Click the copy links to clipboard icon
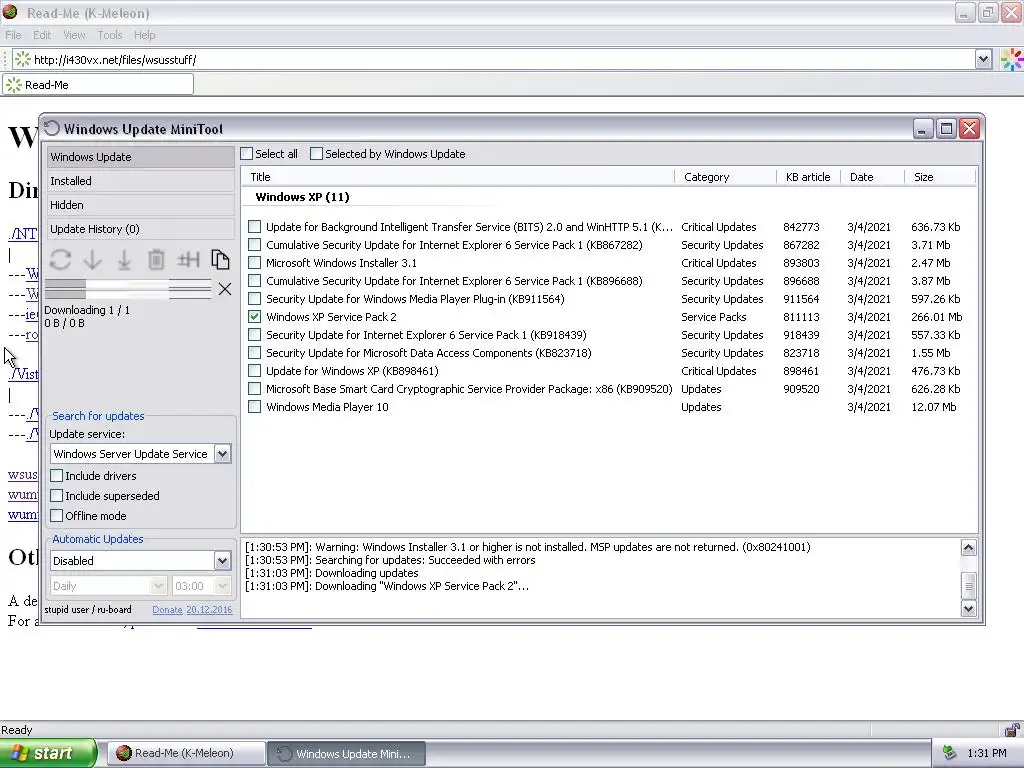Viewport: 1024px width, 768px height. [220, 260]
